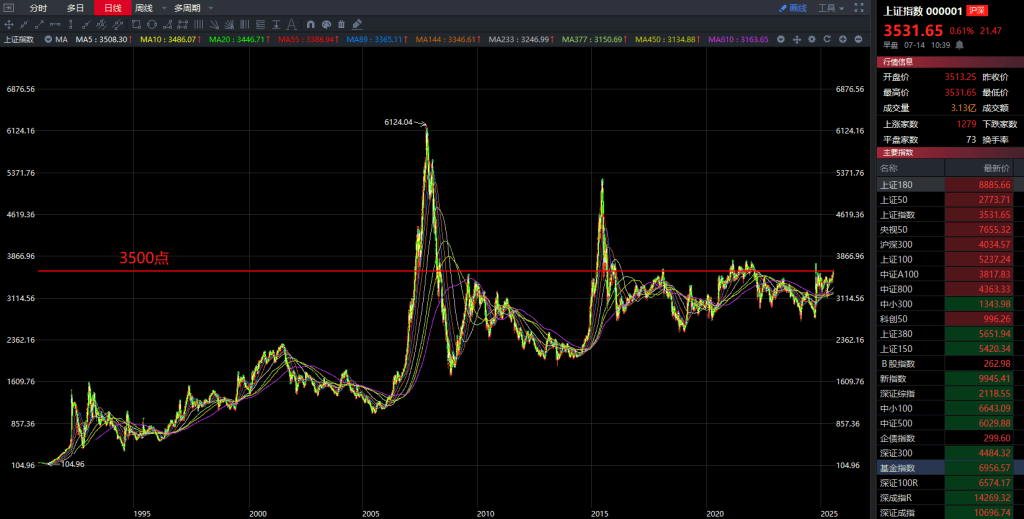The image size is (1024, 519).
Task: Select the measure range tool
Action: 276,24
